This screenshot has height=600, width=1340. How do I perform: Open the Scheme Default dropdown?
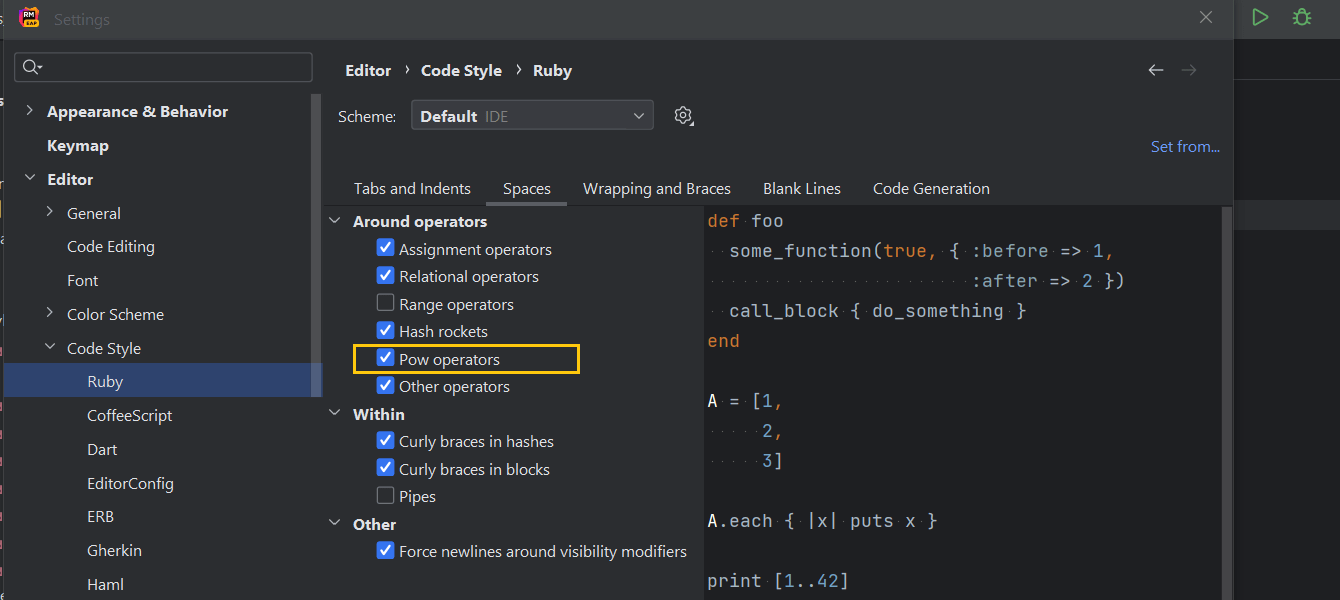tap(532, 116)
